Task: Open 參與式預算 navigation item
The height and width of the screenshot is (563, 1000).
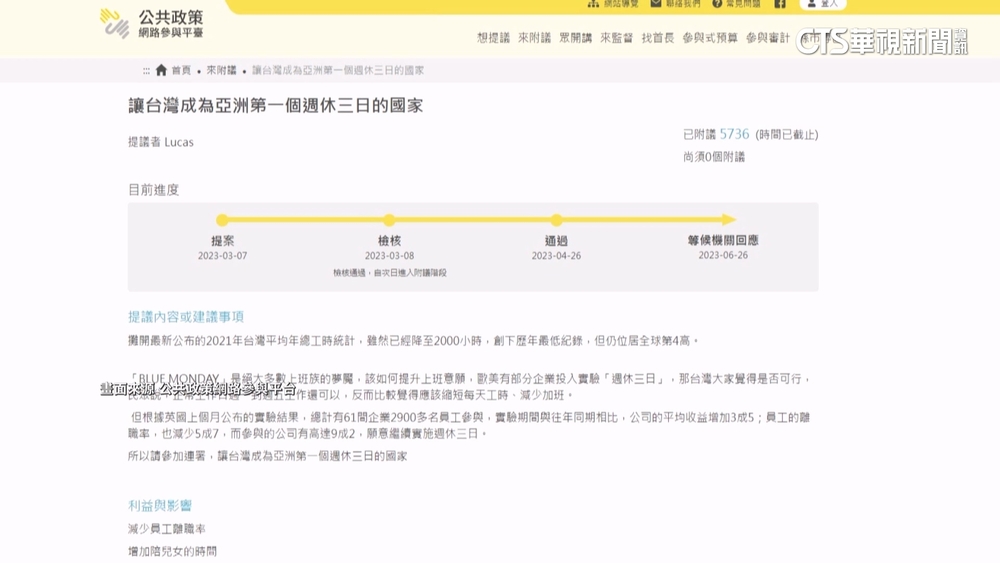Action: click(x=709, y=38)
